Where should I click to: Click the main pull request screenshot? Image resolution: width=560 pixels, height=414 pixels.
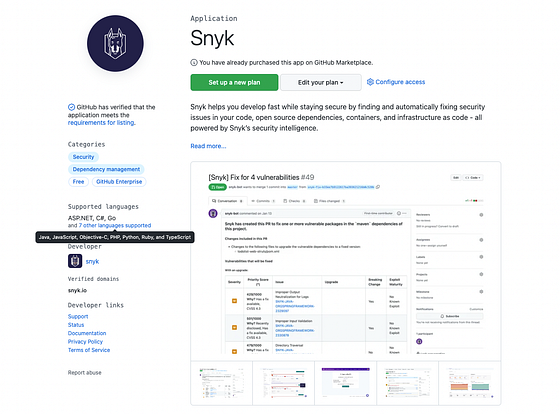tap(346, 261)
